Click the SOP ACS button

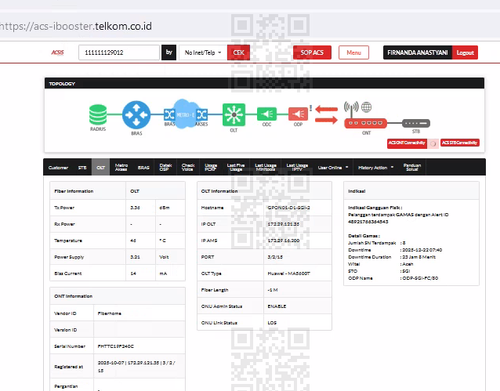click(x=312, y=53)
